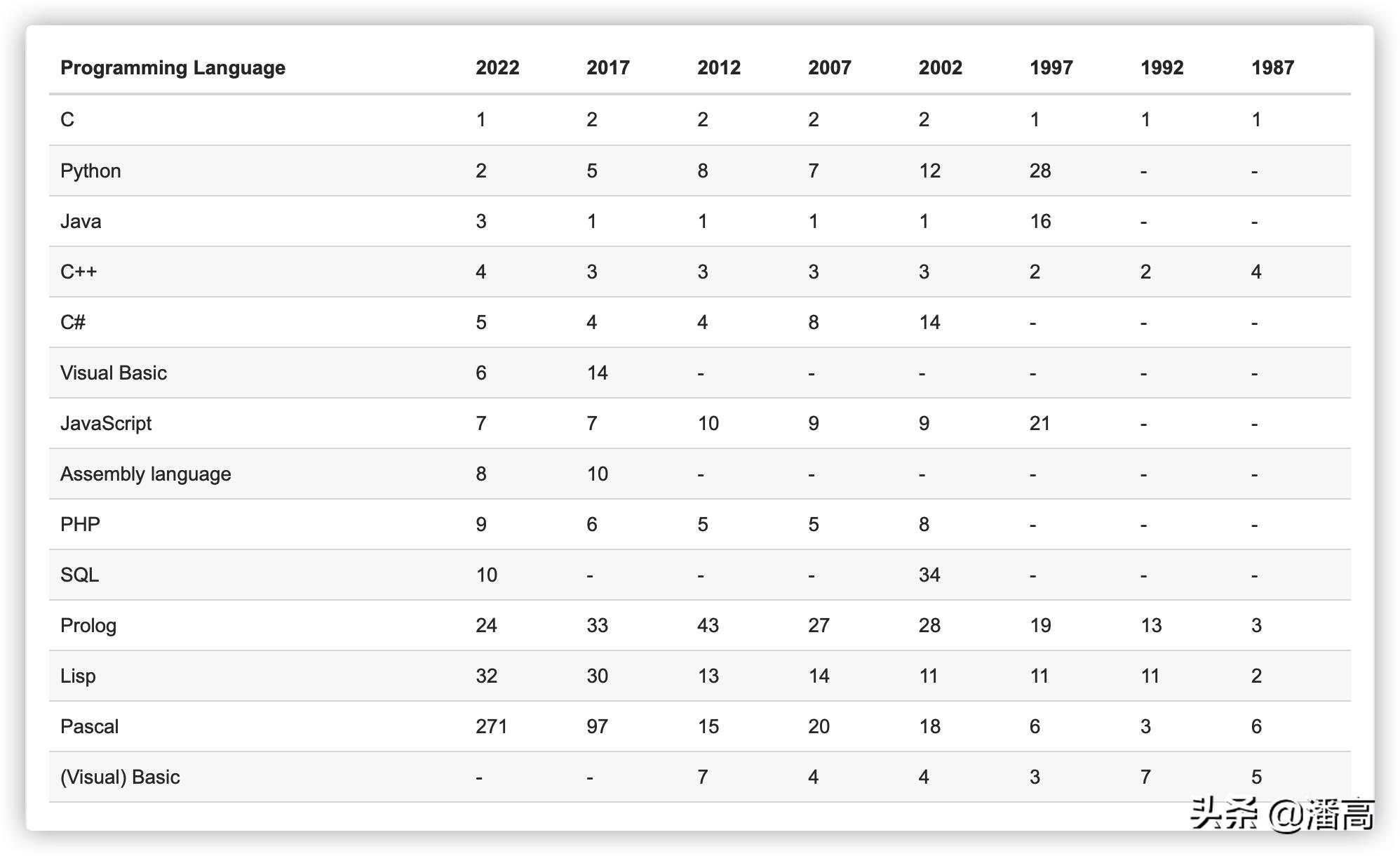The height and width of the screenshot is (856, 1400).
Task: Select the PHP row label
Action: [x=80, y=525]
